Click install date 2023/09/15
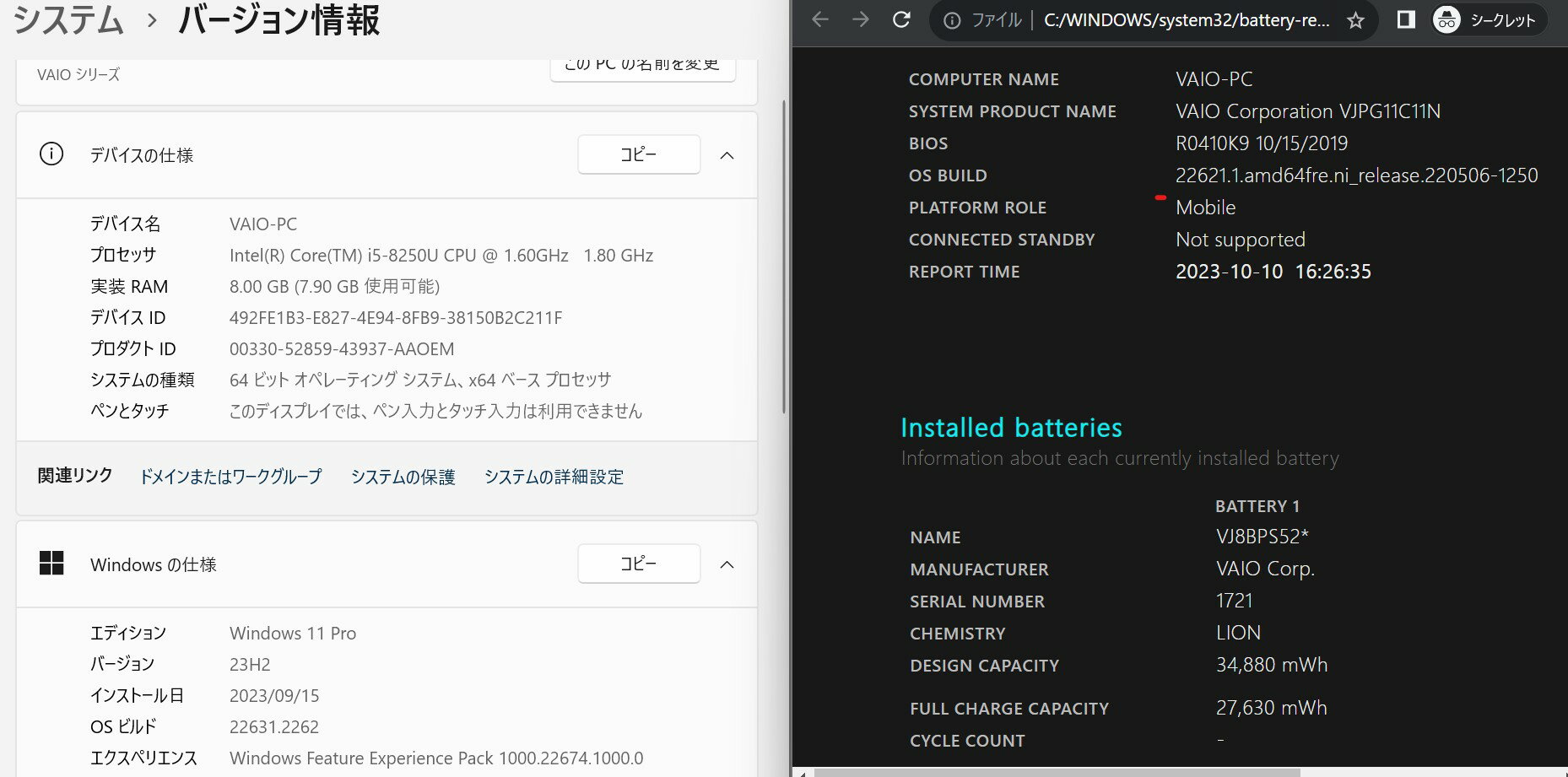This screenshot has width=1568, height=777. click(x=274, y=696)
